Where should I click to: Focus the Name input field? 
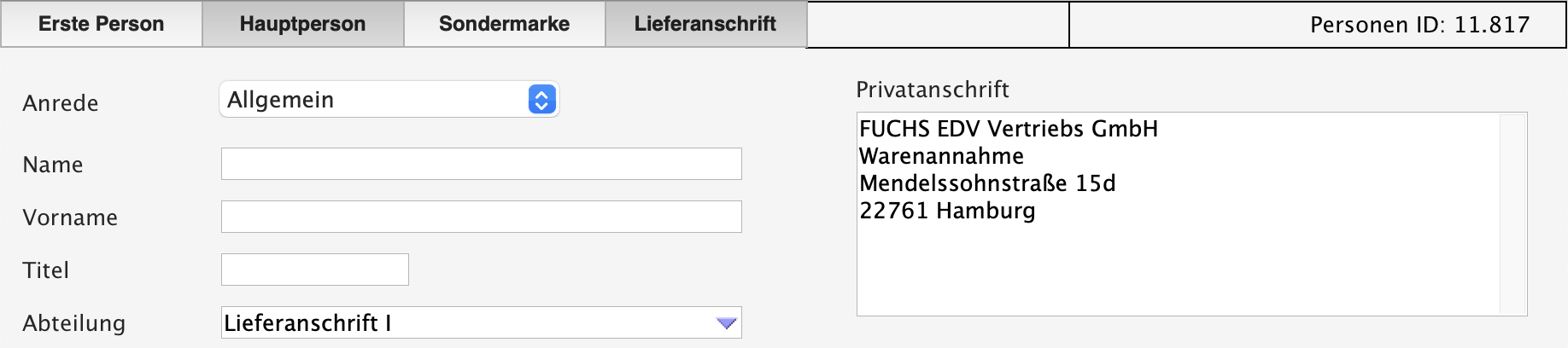[x=481, y=164]
